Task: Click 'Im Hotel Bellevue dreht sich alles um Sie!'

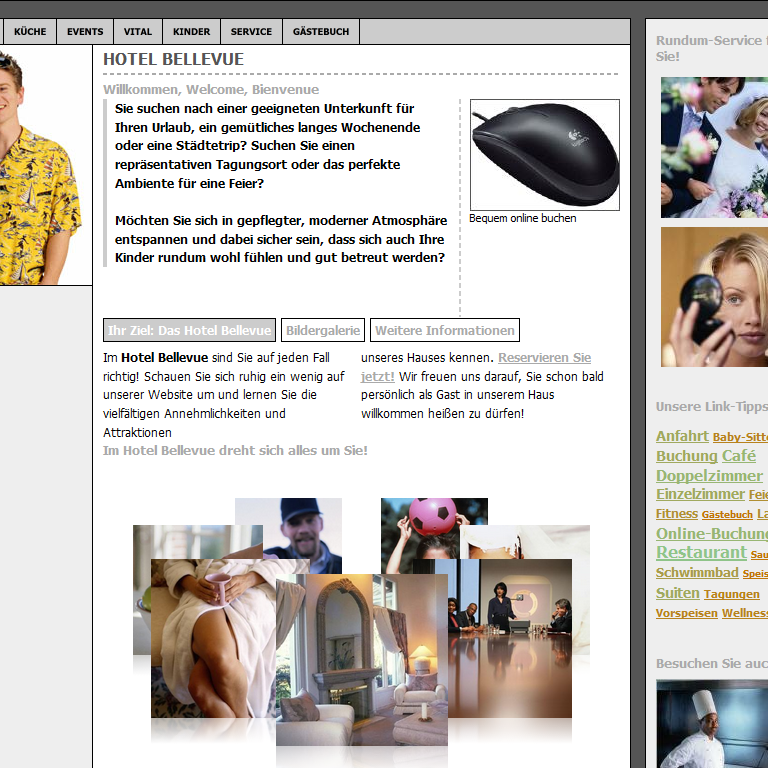Action: [235, 451]
